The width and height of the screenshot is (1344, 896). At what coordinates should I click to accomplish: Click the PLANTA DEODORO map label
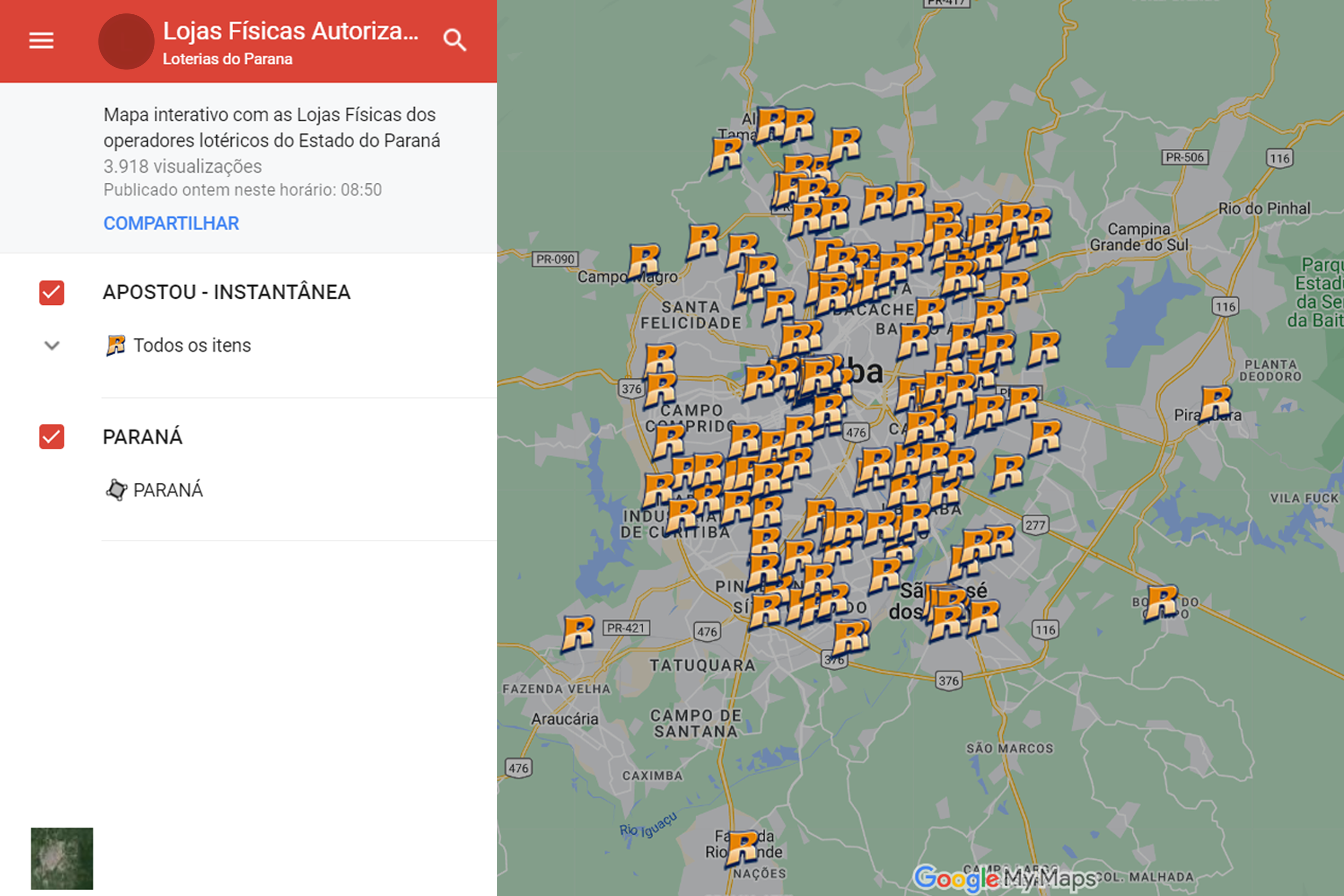click(x=1270, y=370)
